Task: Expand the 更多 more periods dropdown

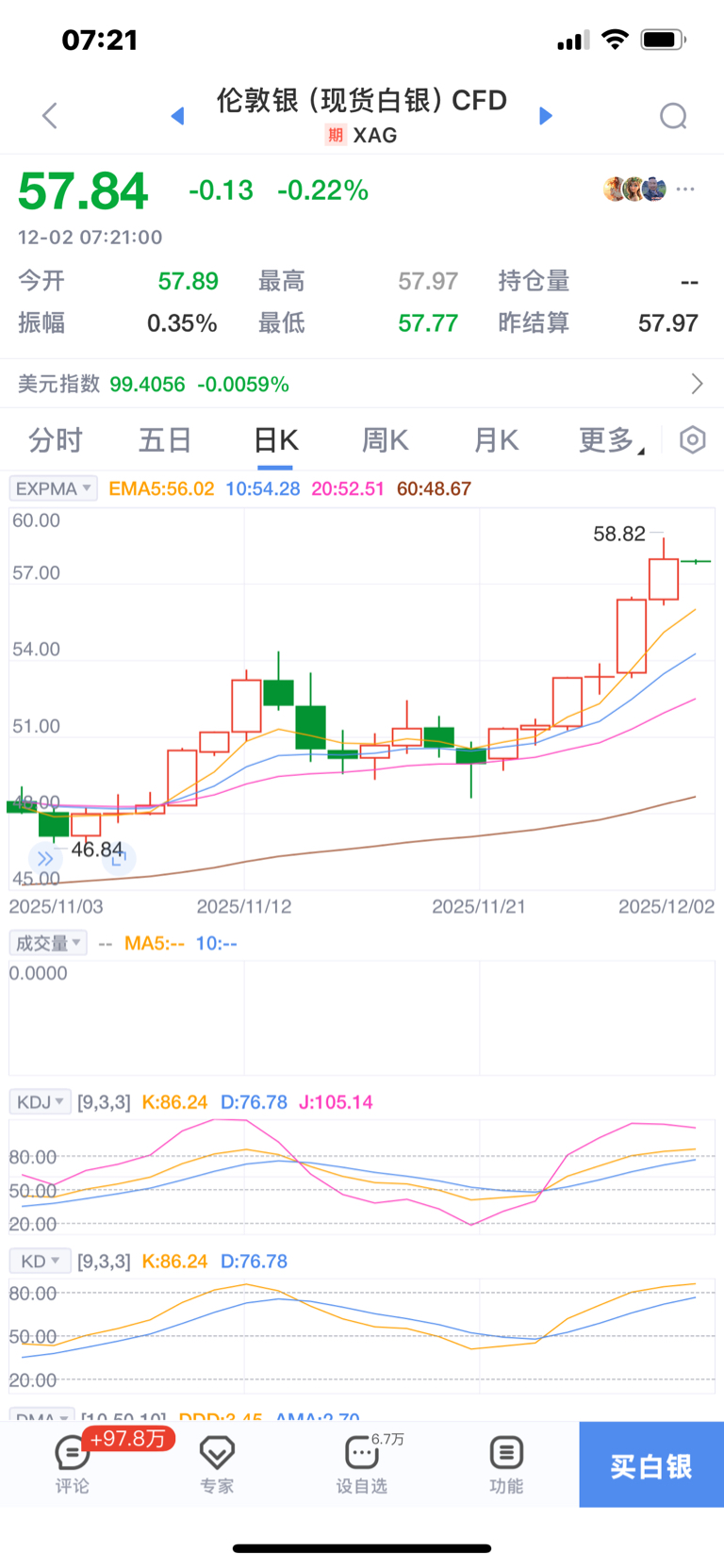Action: (611, 440)
